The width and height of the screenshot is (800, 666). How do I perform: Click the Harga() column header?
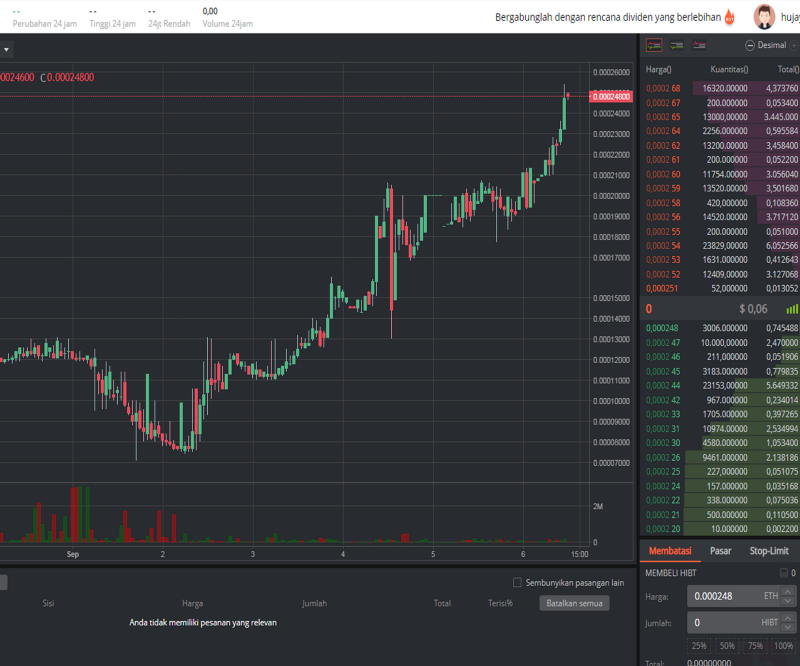coord(658,69)
